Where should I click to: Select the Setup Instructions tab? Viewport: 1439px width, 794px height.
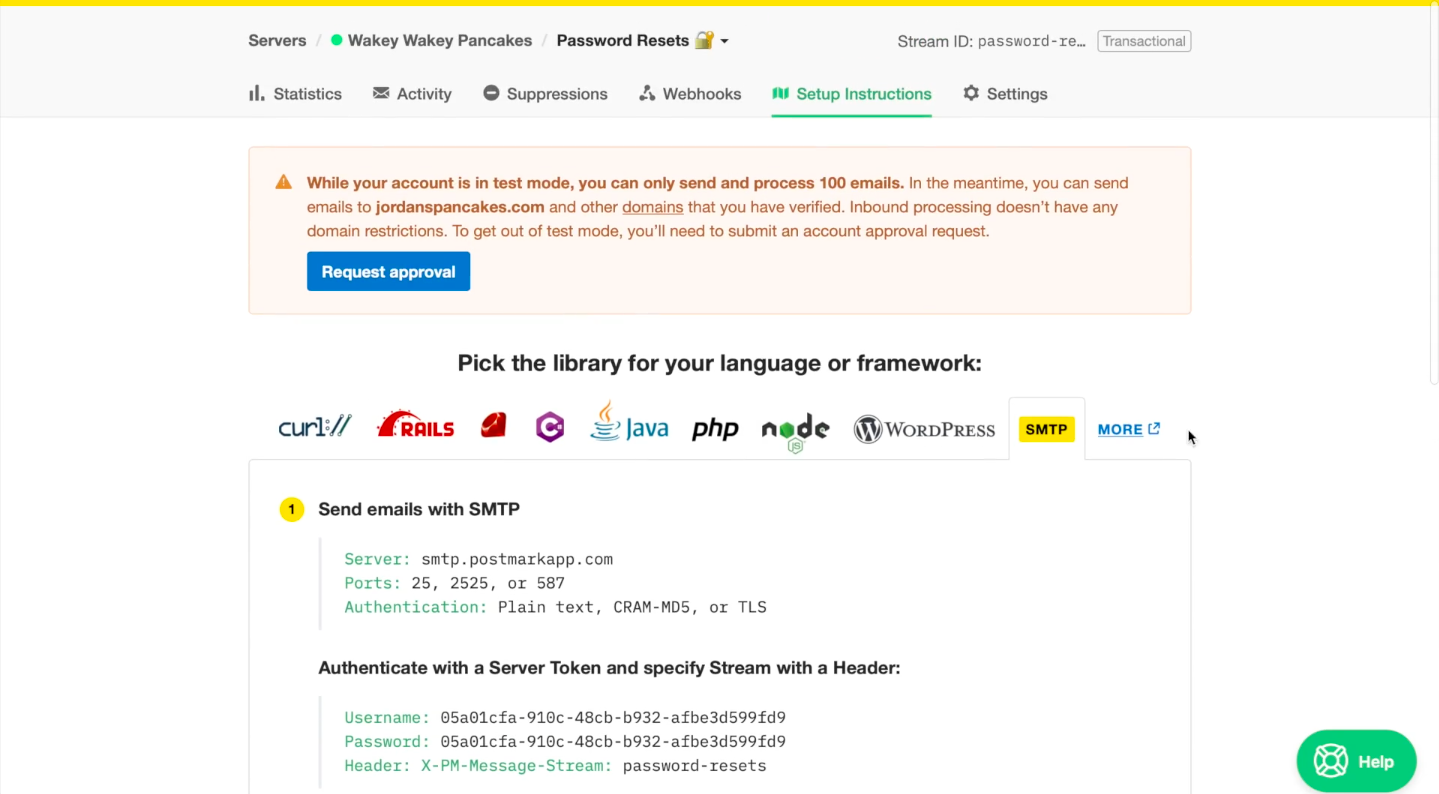click(852, 93)
